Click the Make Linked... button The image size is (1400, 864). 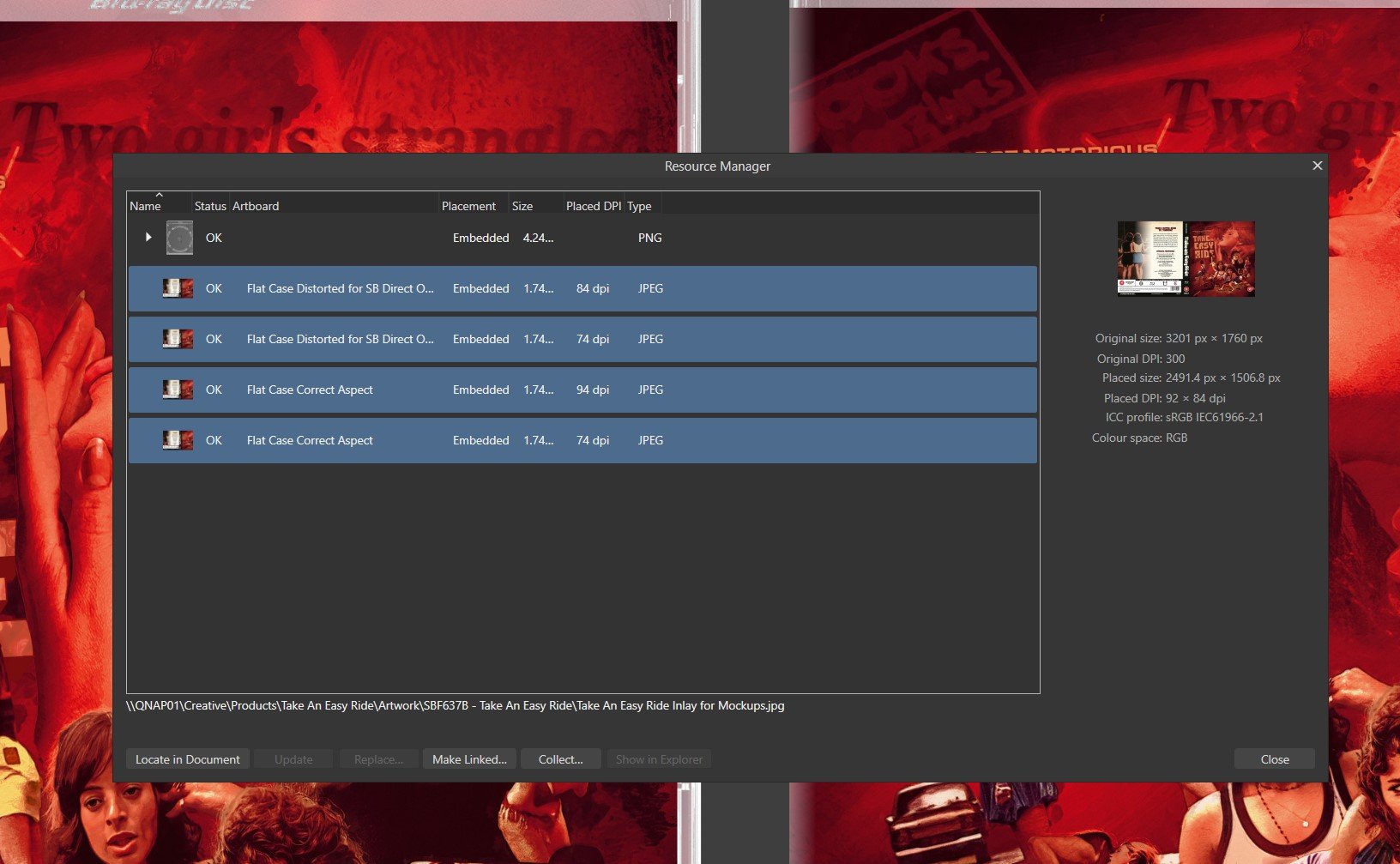tap(469, 759)
